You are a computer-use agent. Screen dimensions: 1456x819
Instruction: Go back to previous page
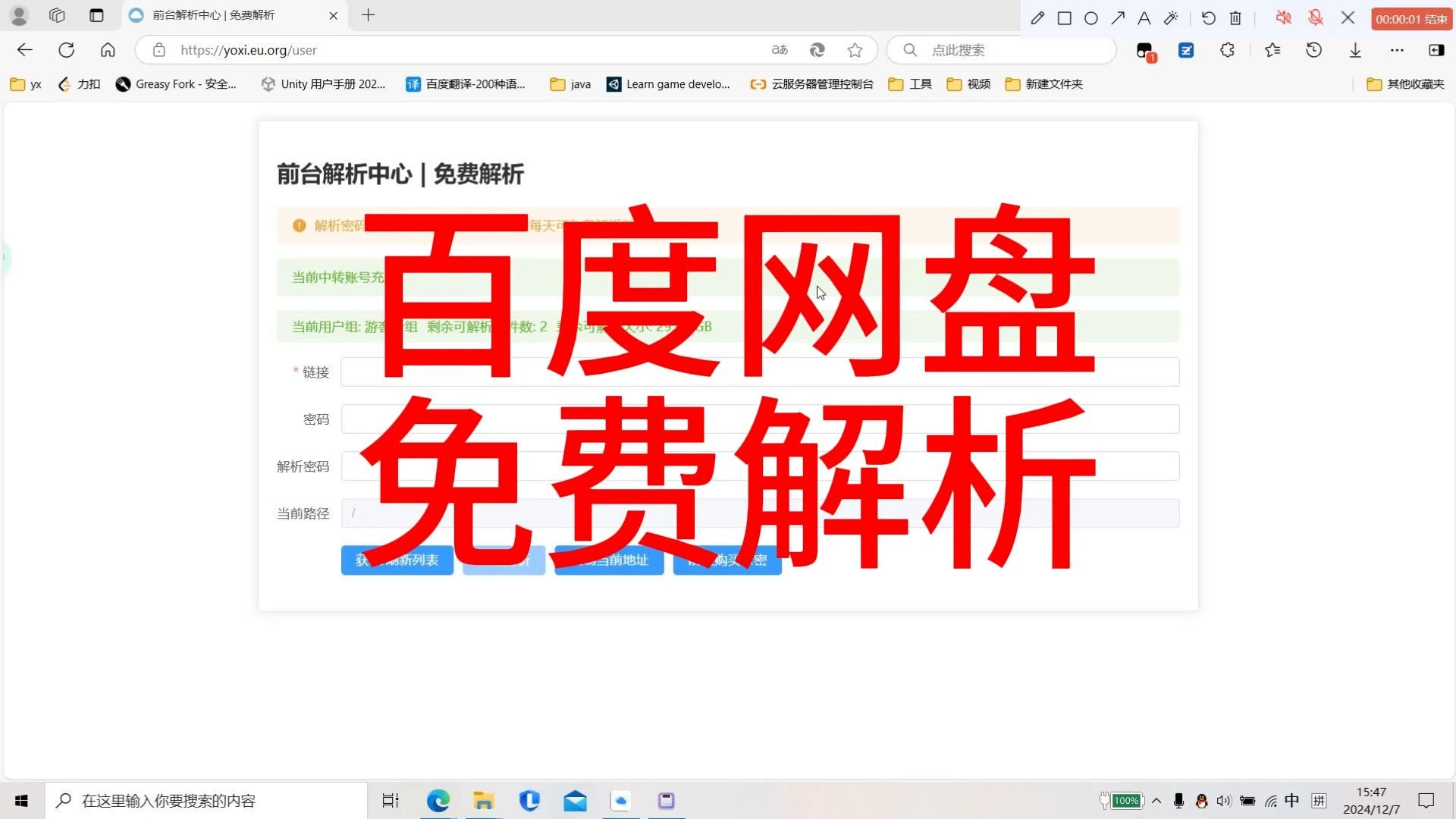pos(25,50)
